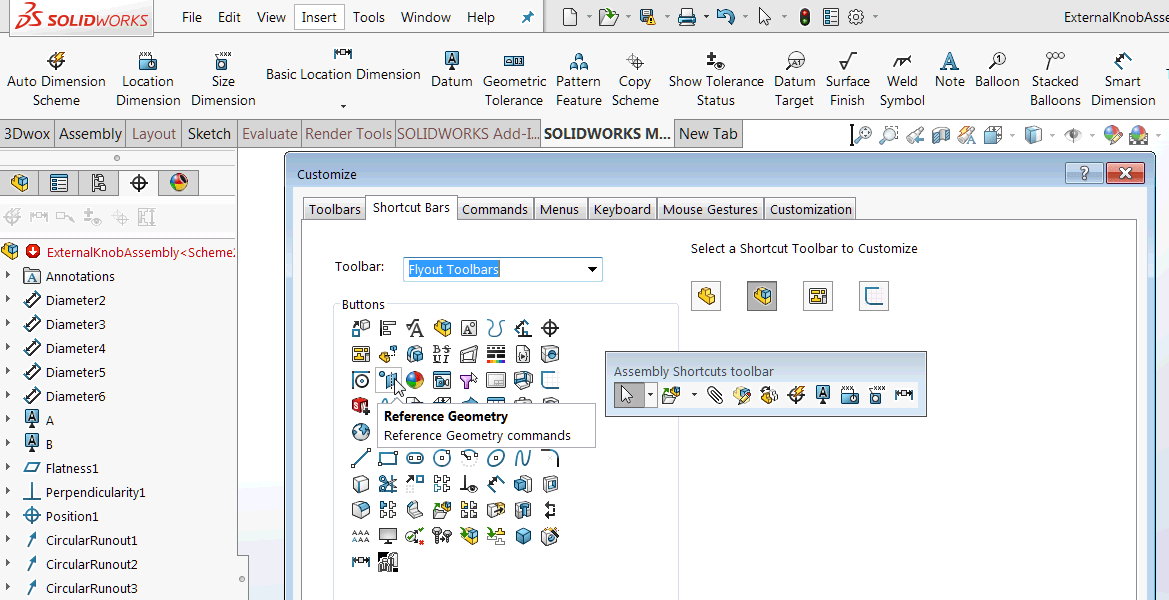1169x600 pixels.
Task: Switch to the Evaluate CommandManager tab
Action: (269, 134)
